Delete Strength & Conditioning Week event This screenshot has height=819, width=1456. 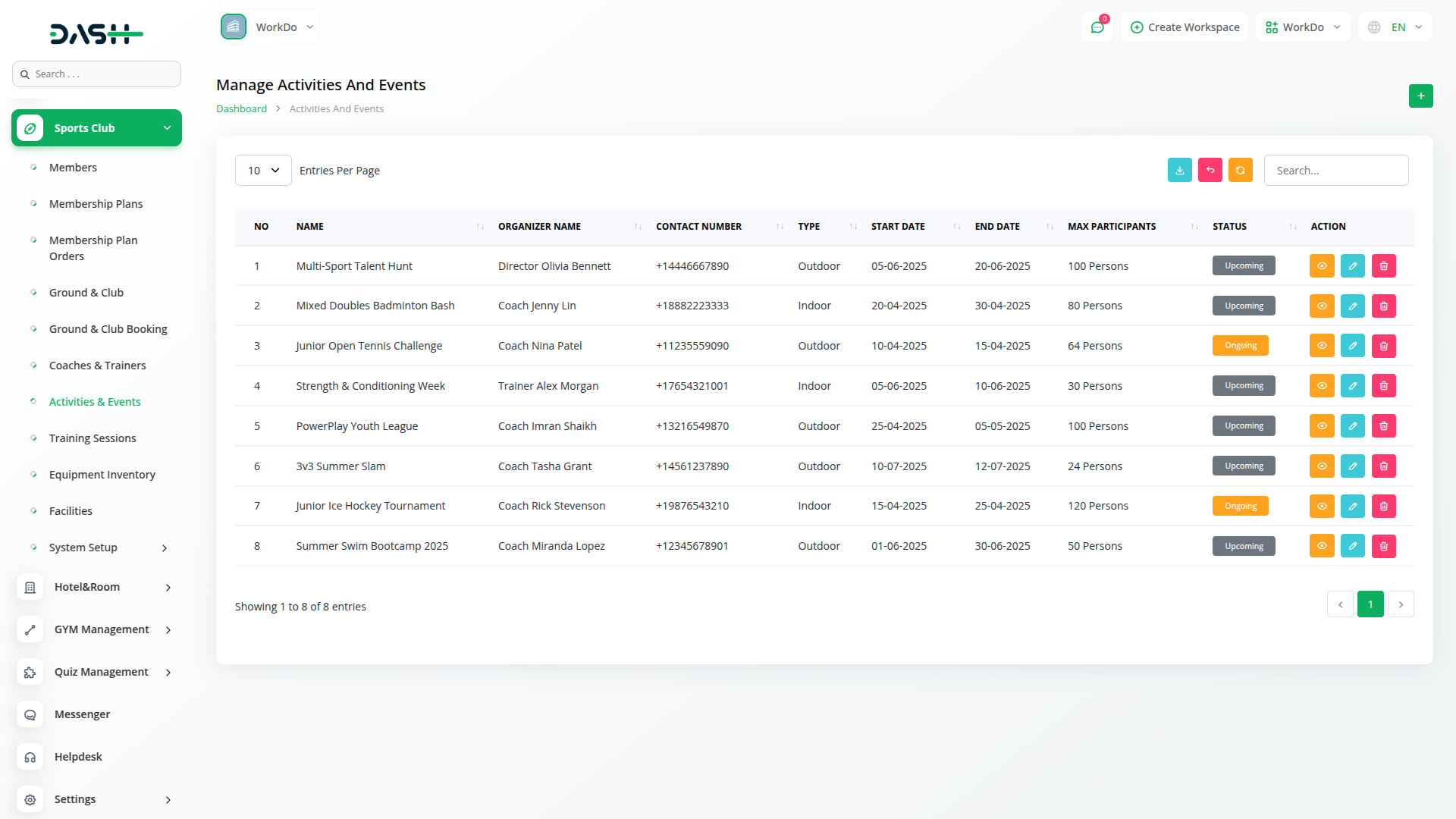point(1384,386)
